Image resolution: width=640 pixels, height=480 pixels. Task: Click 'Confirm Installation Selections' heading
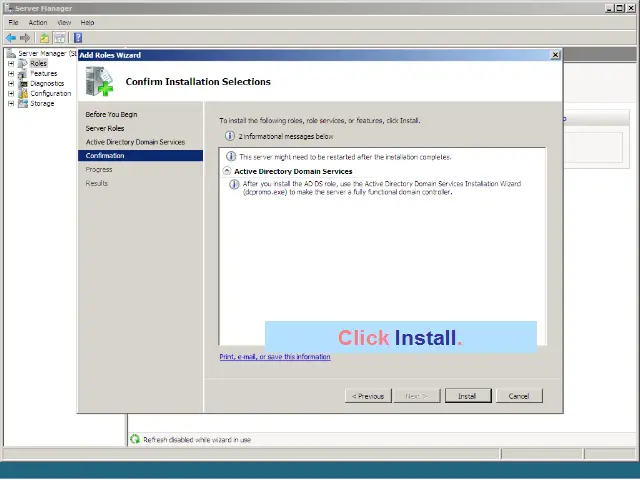(198, 82)
